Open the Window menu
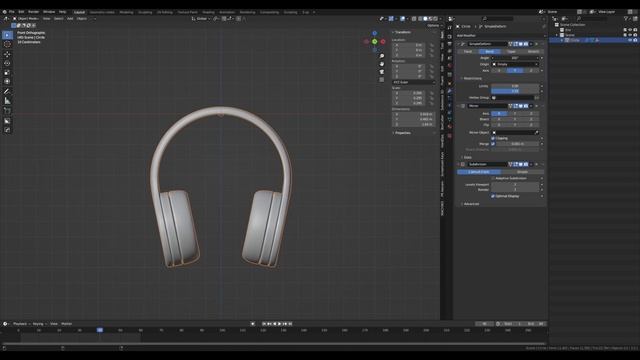The height and width of the screenshot is (360, 640). pos(49,12)
